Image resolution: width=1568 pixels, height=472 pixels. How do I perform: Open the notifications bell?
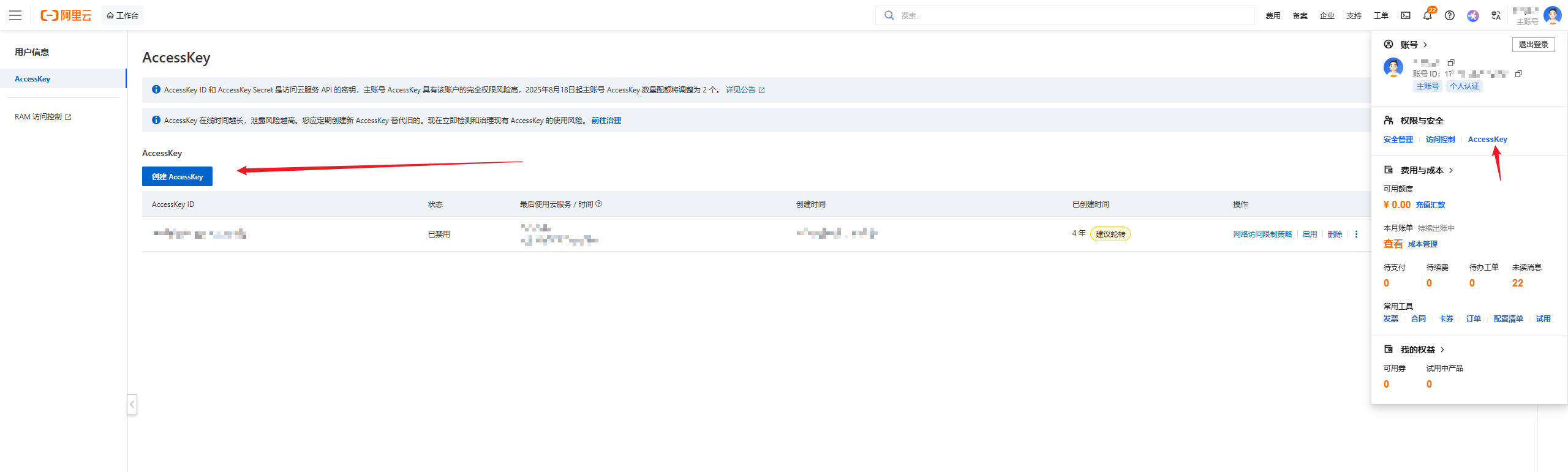coord(1428,16)
